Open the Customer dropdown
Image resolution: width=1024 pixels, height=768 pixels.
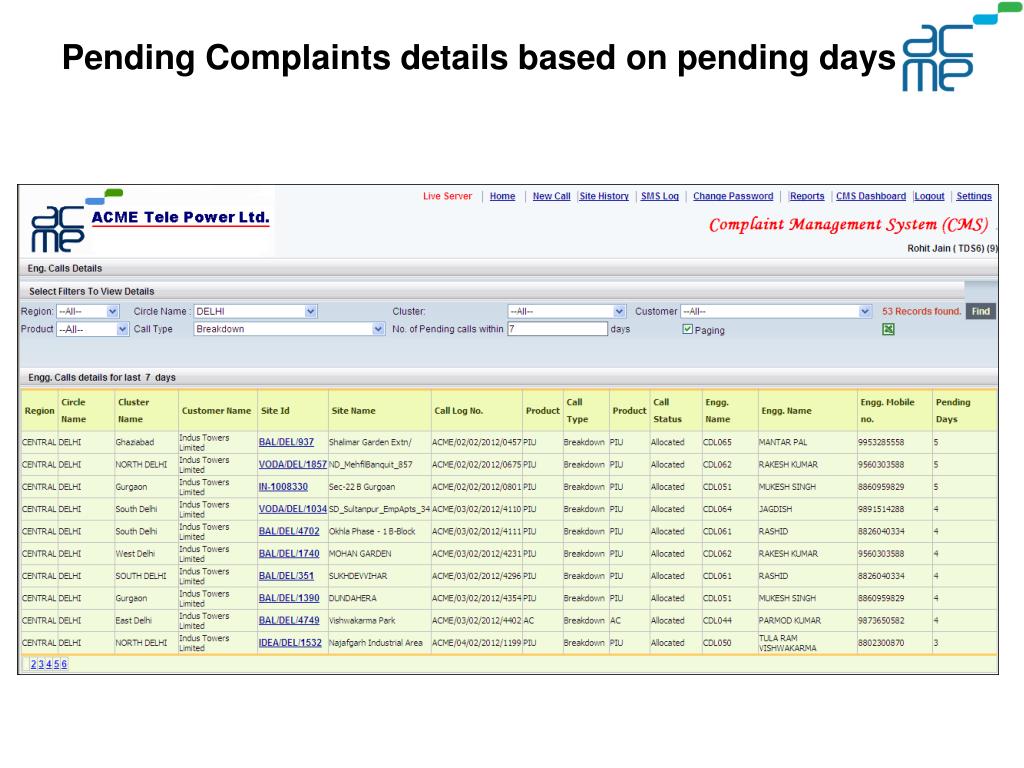[776, 312]
